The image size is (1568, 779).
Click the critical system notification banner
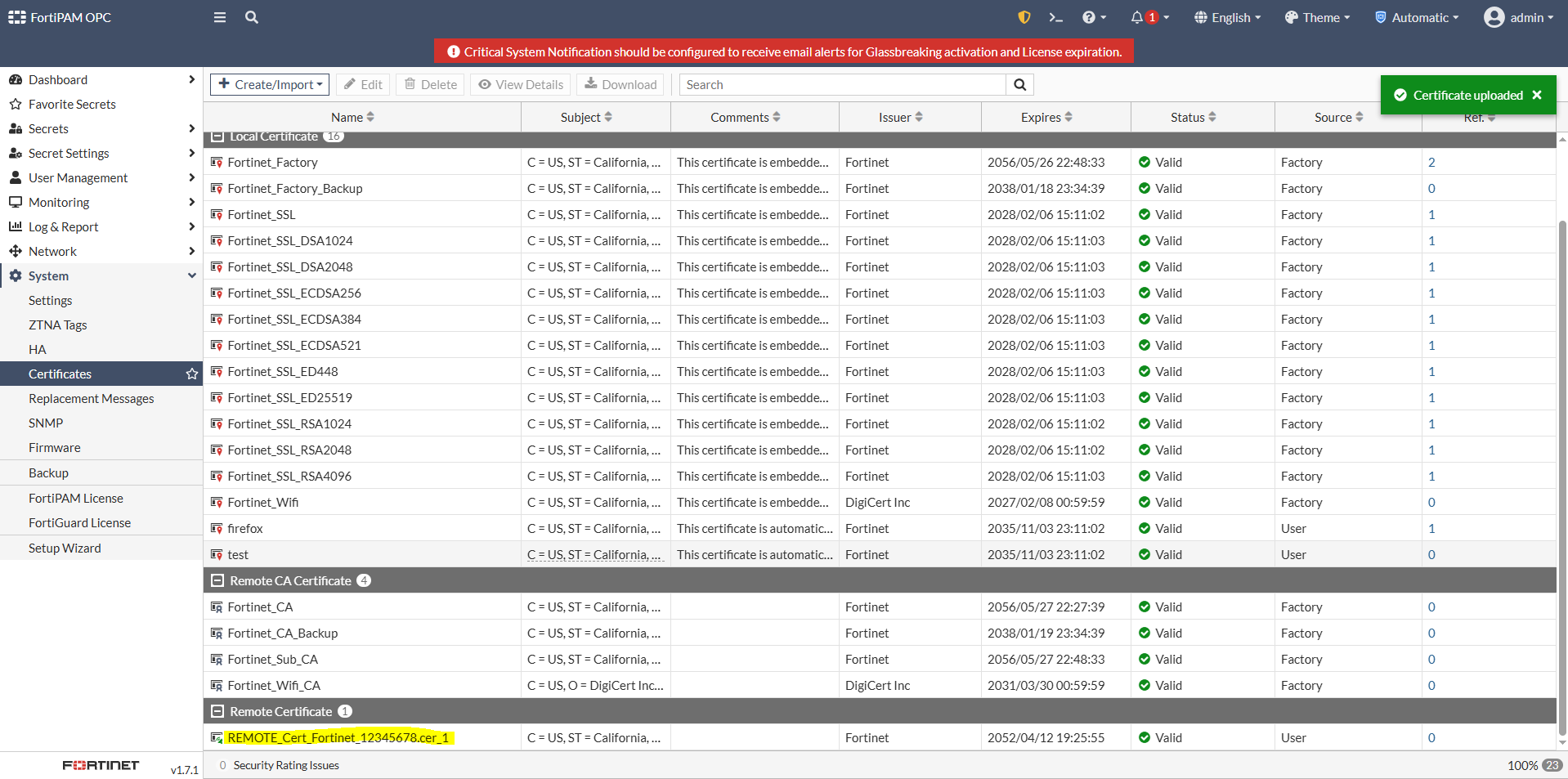pos(784,51)
